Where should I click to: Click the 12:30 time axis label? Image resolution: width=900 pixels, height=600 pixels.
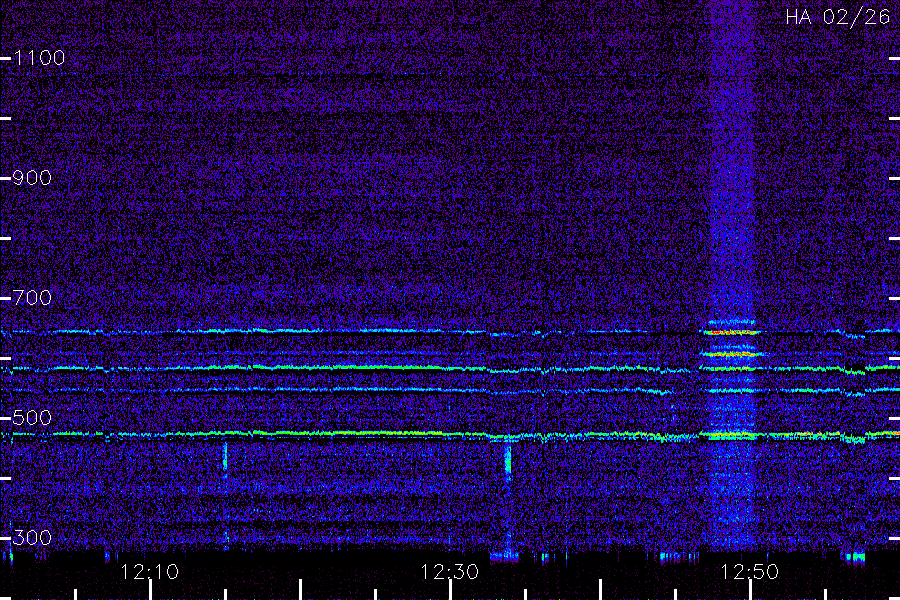click(449, 572)
